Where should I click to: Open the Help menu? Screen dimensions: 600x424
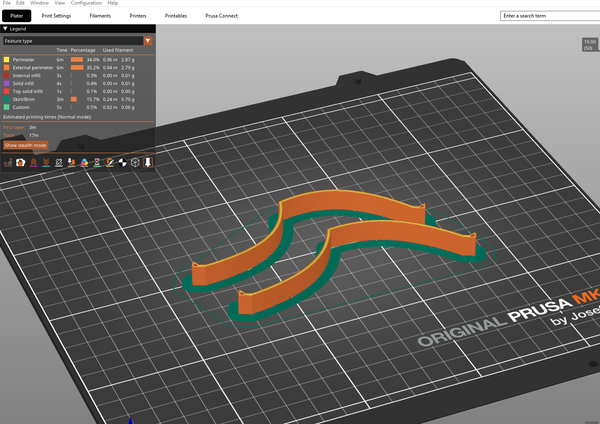click(x=112, y=3)
